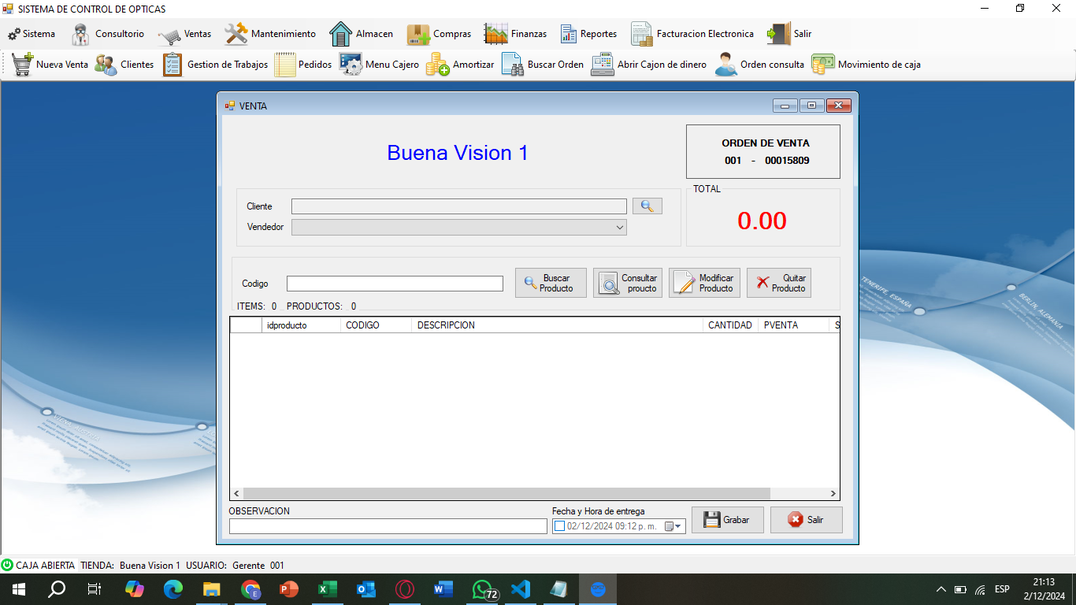The width and height of the screenshot is (1076, 605).
Task: Click the ESP language indicator
Action: point(1002,589)
